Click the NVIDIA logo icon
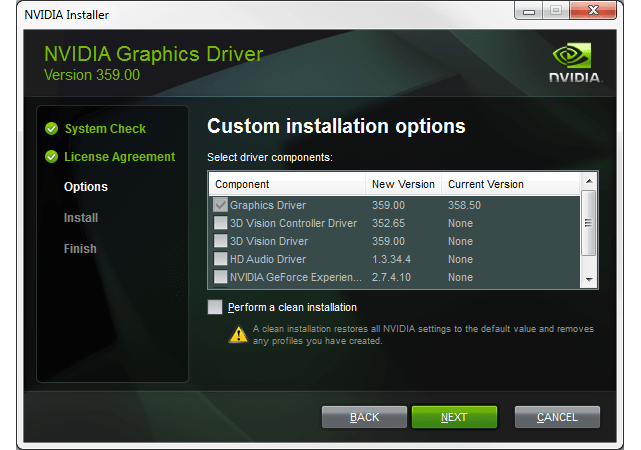This screenshot has width=641, height=450. [x=575, y=63]
